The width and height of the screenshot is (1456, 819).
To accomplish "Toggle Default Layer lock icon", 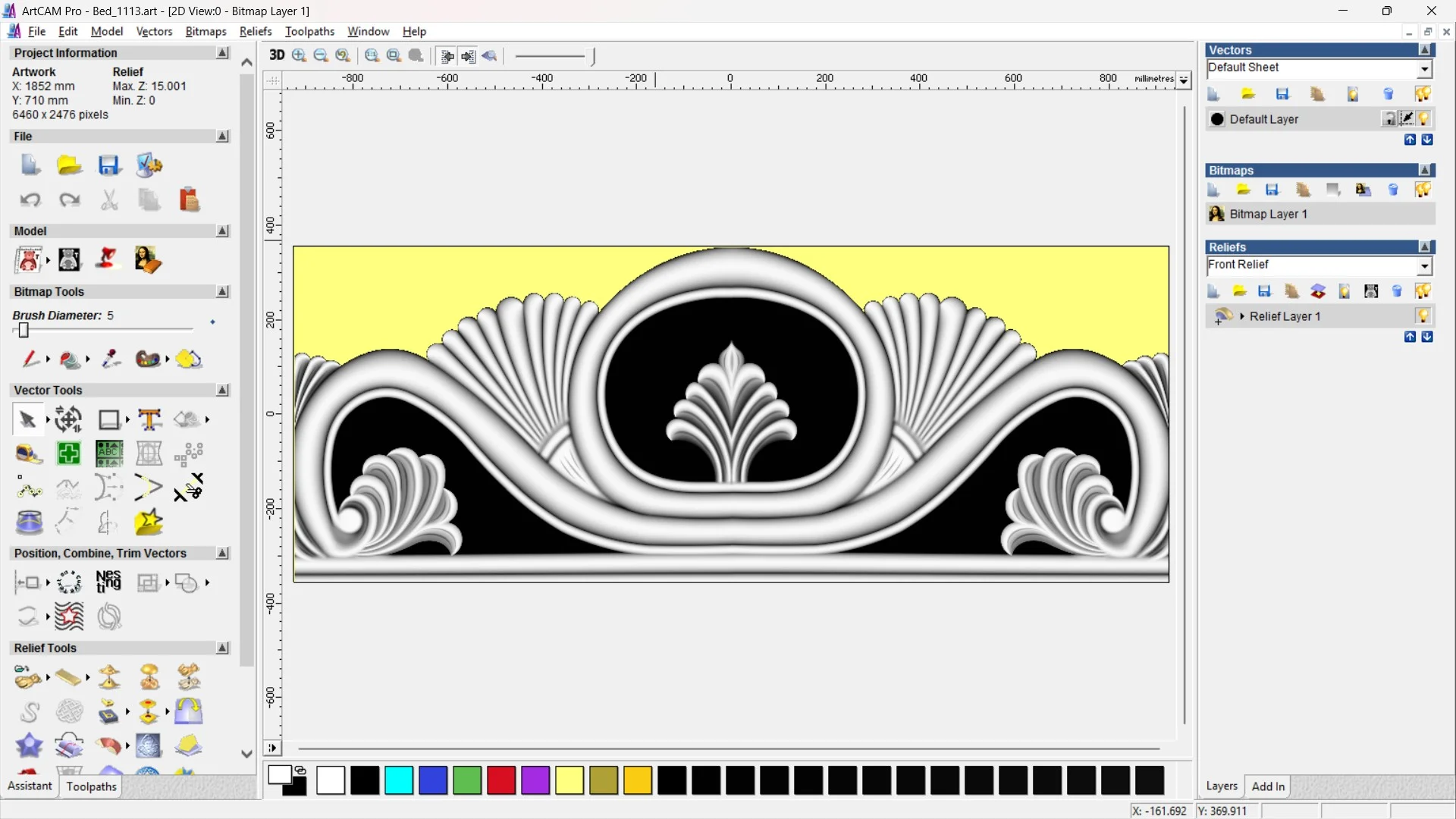I will point(1389,119).
